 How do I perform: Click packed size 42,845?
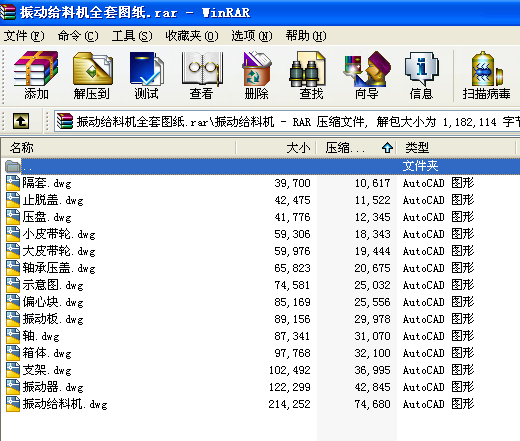(x=372, y=387)
